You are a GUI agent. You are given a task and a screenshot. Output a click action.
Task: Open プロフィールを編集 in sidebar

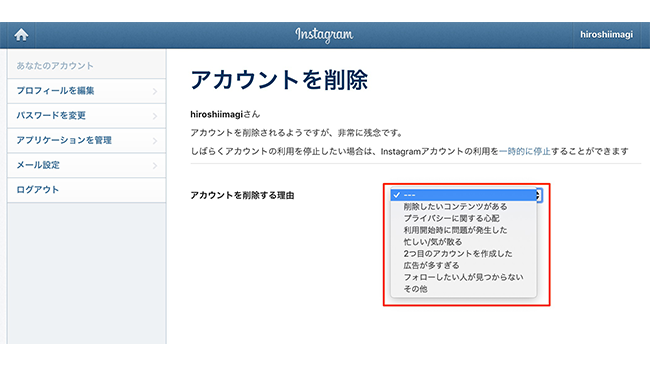pos(87,91)
